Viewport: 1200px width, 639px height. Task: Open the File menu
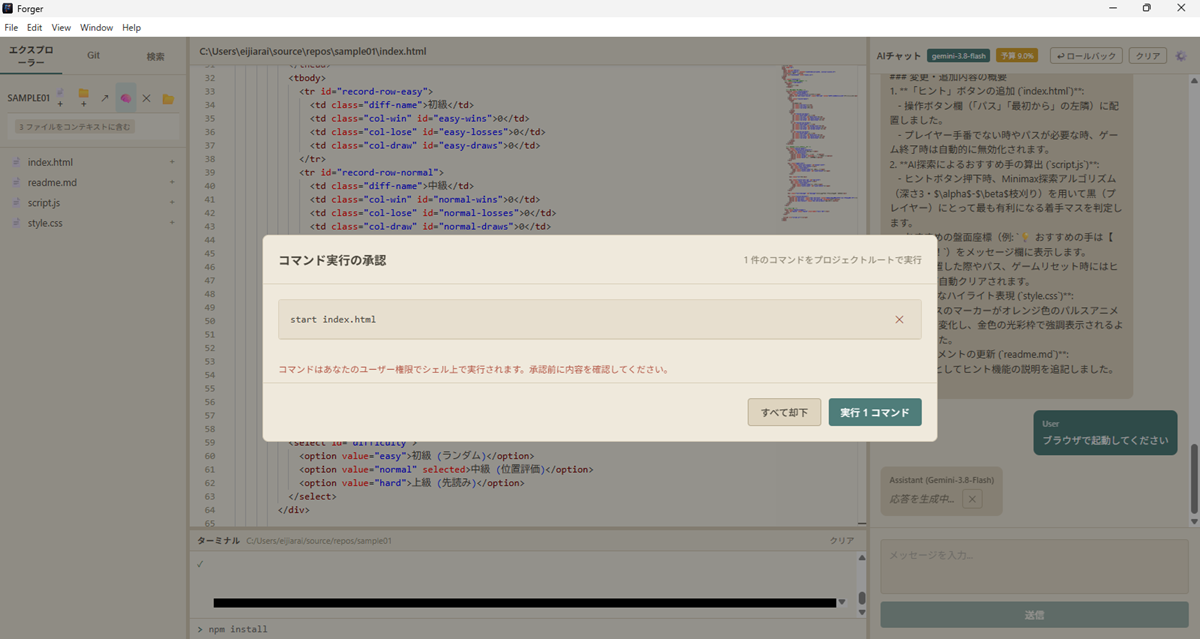(12, 28)
